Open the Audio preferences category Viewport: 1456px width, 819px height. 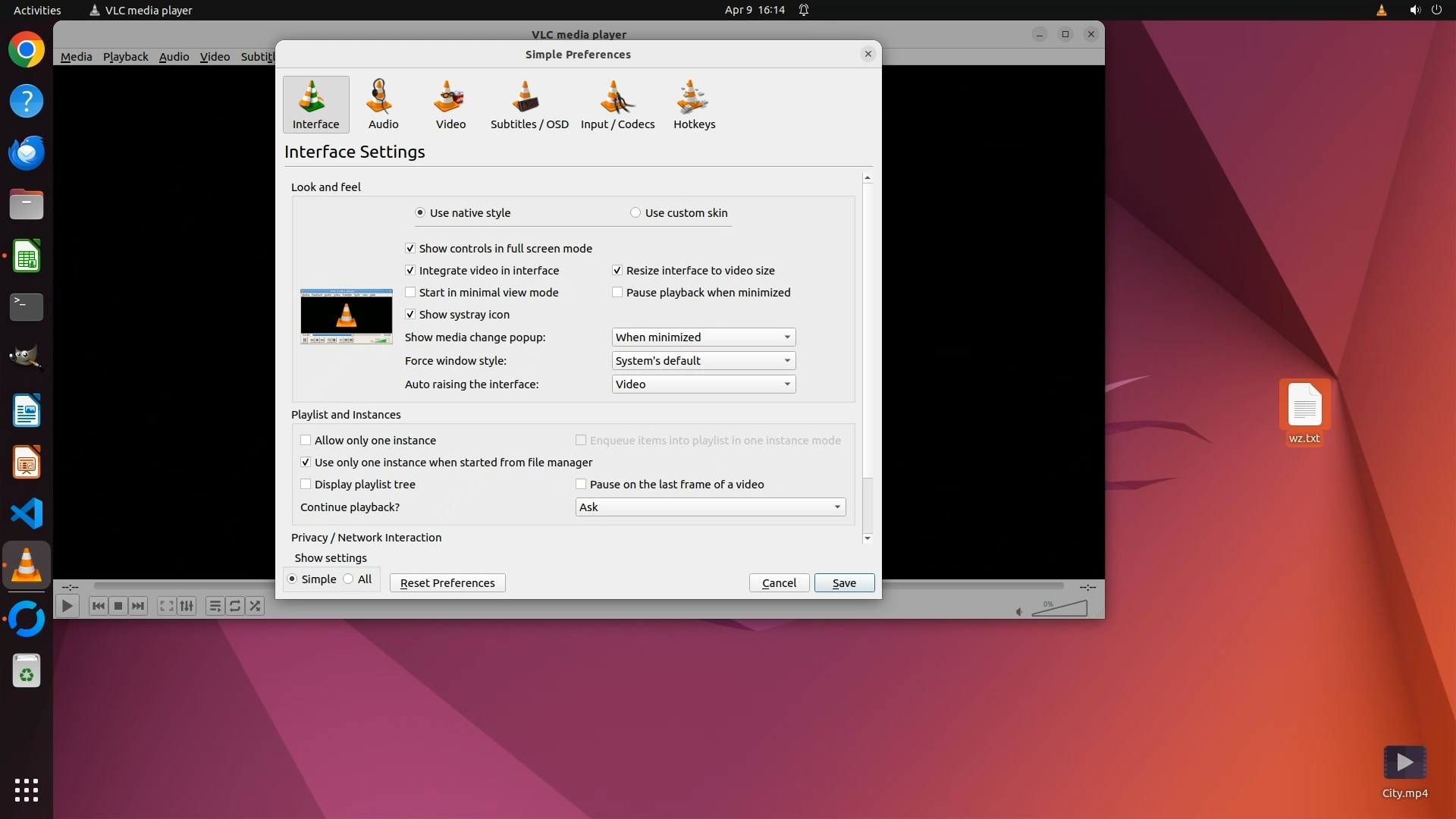click(383, 105)
